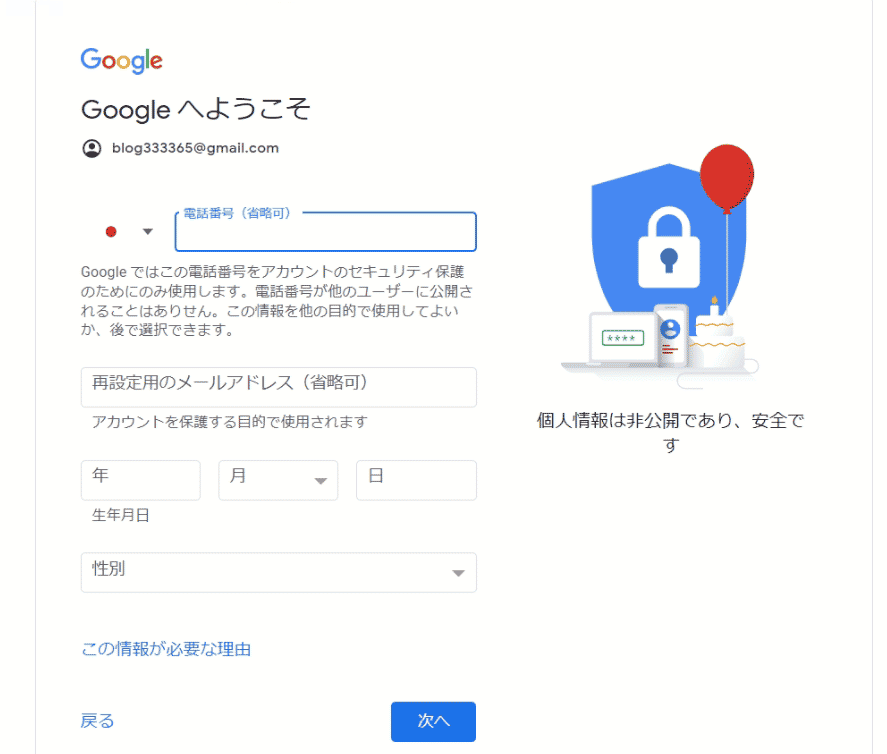Select the 日 day input field
The width and height of the screenshot is (887, 754).
click(x=416, y=480)
